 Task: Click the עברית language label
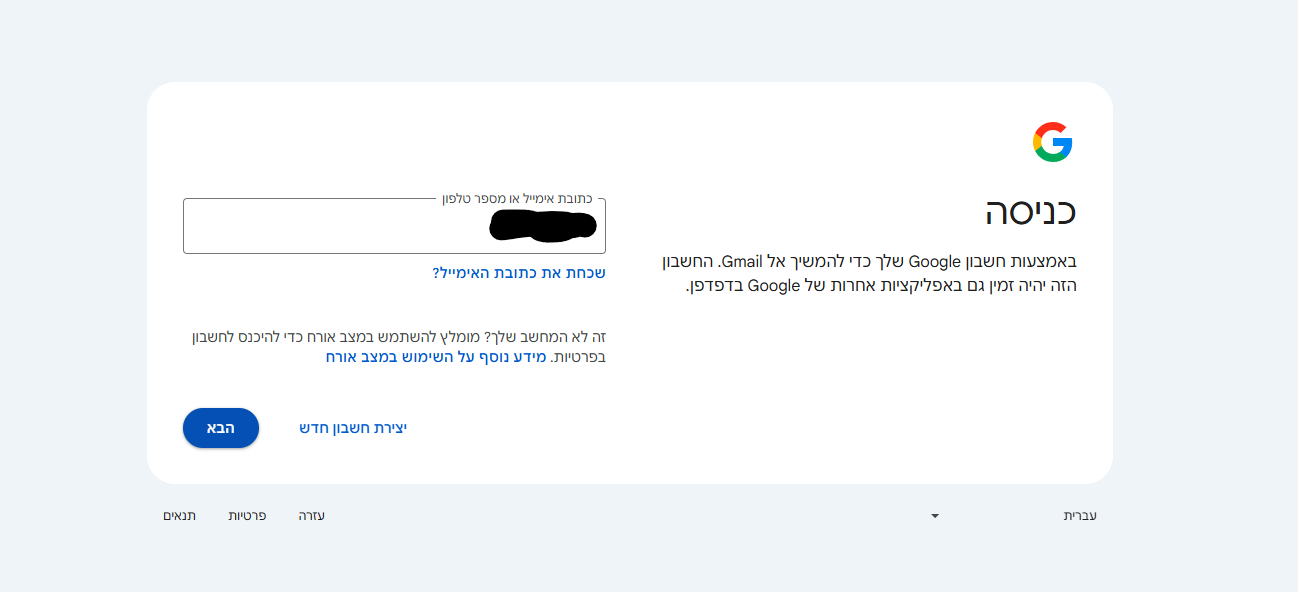(1081, 515)
